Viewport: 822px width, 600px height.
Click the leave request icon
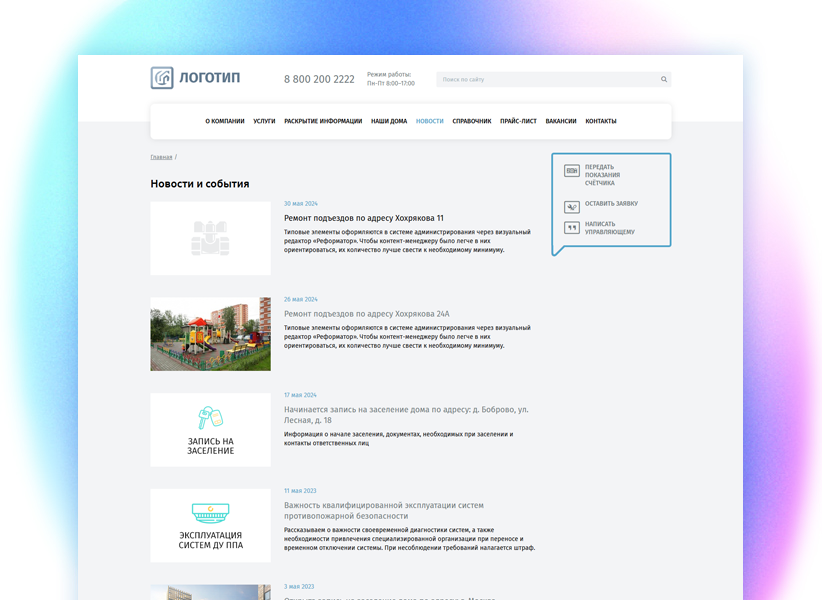[572, 207]
